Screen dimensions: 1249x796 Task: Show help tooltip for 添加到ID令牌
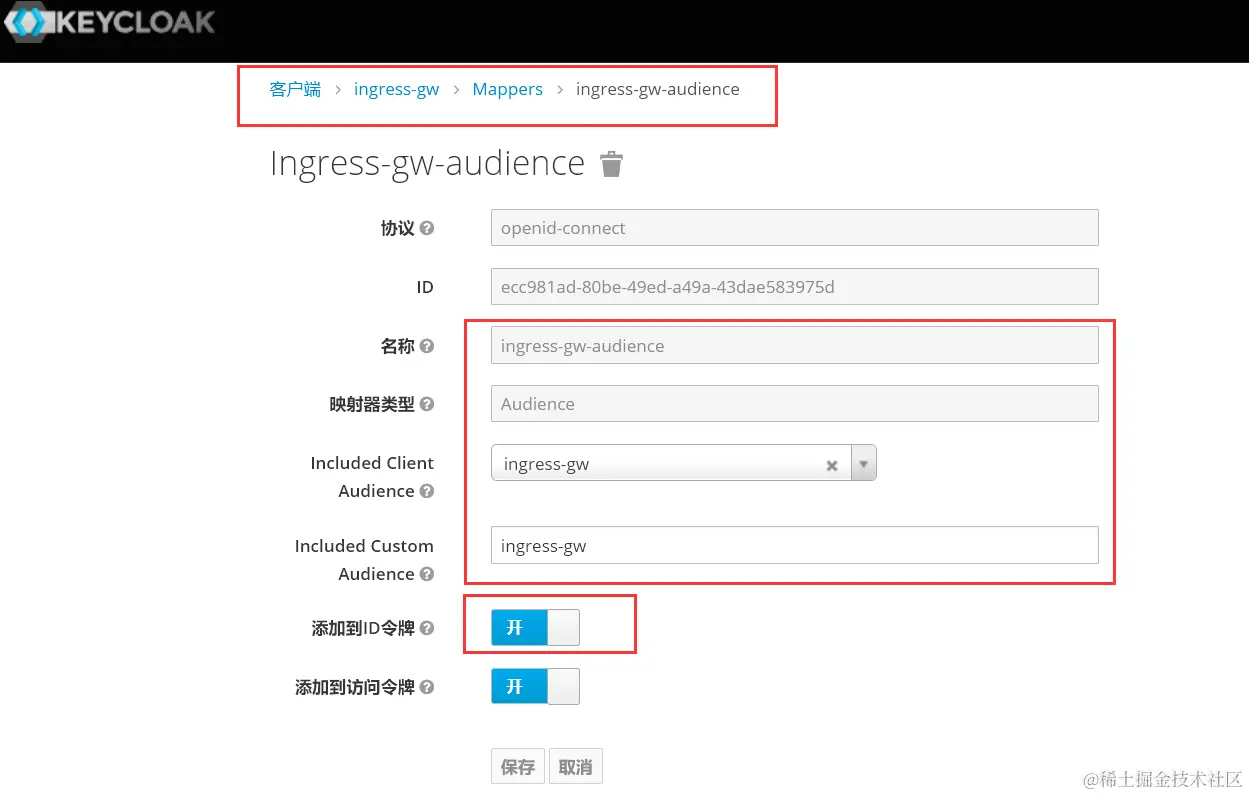point(427,629)
